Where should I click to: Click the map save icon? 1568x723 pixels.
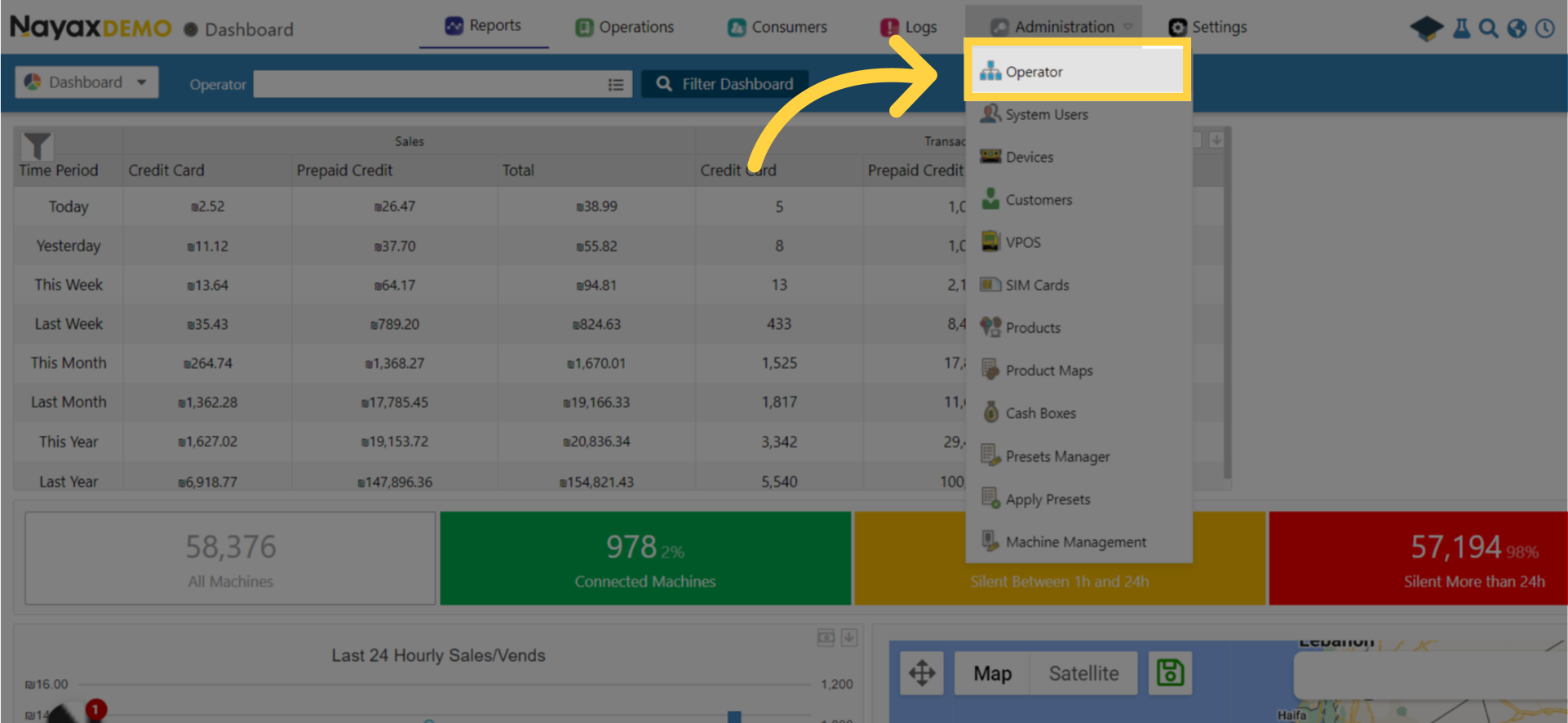[x=1170, y=673]
